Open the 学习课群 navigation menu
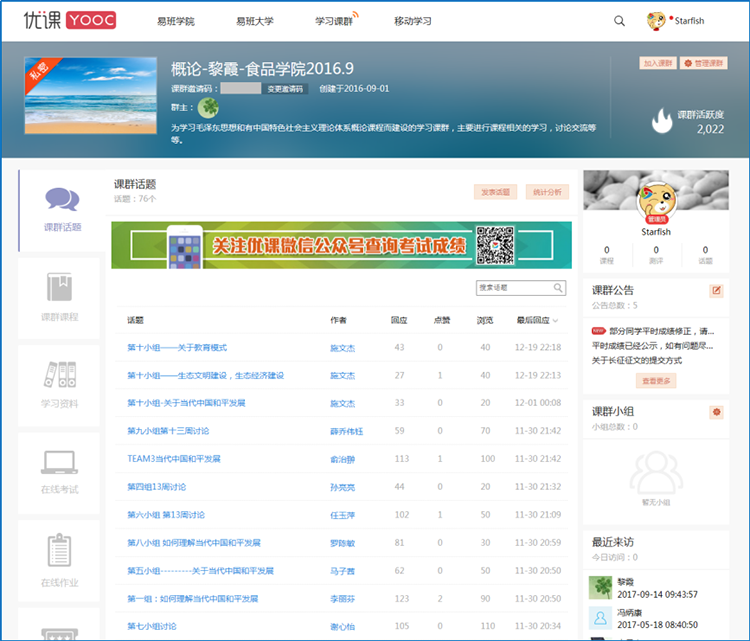750x641 pixels. coord(335,21)
